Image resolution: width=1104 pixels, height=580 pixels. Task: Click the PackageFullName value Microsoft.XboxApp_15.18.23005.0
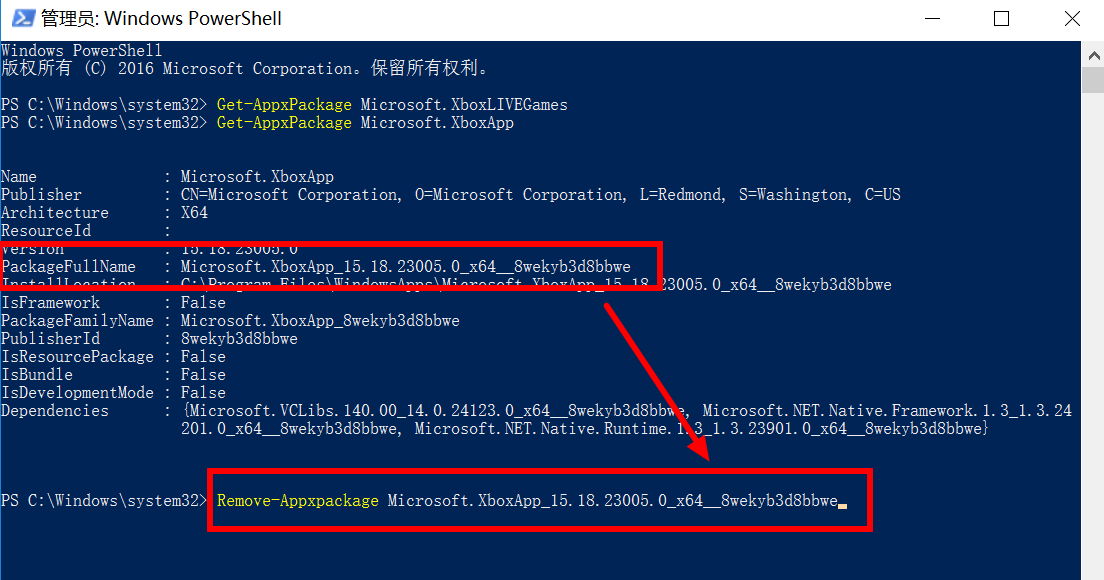point(406,267)
